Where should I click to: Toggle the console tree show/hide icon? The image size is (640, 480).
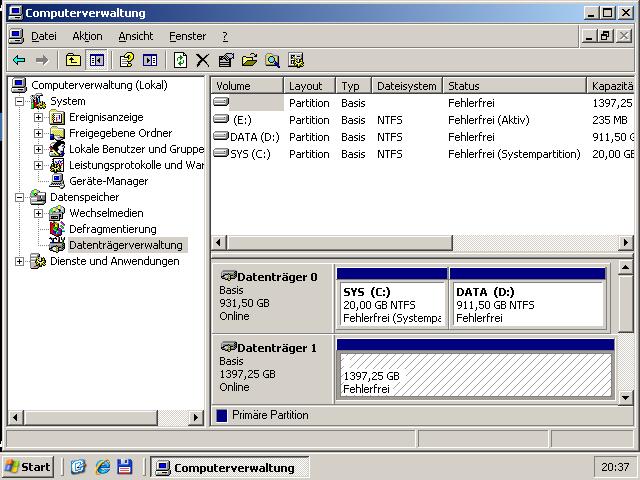[x=97, y=60]
